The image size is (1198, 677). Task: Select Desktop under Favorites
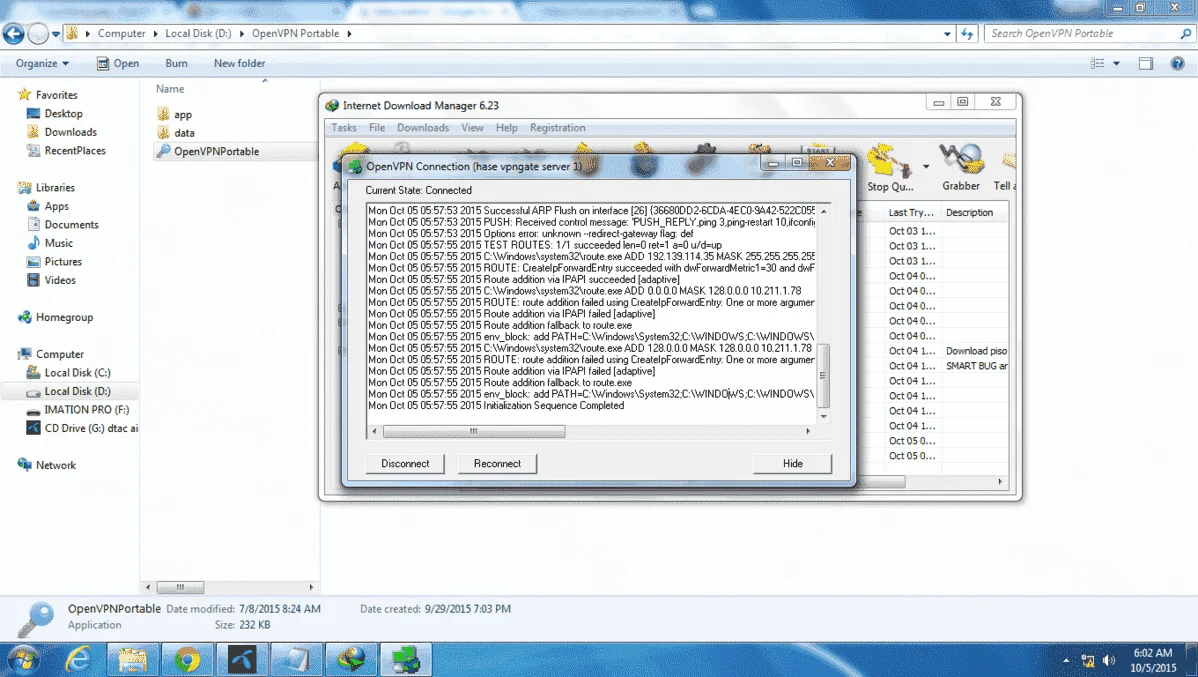point(63,113)
